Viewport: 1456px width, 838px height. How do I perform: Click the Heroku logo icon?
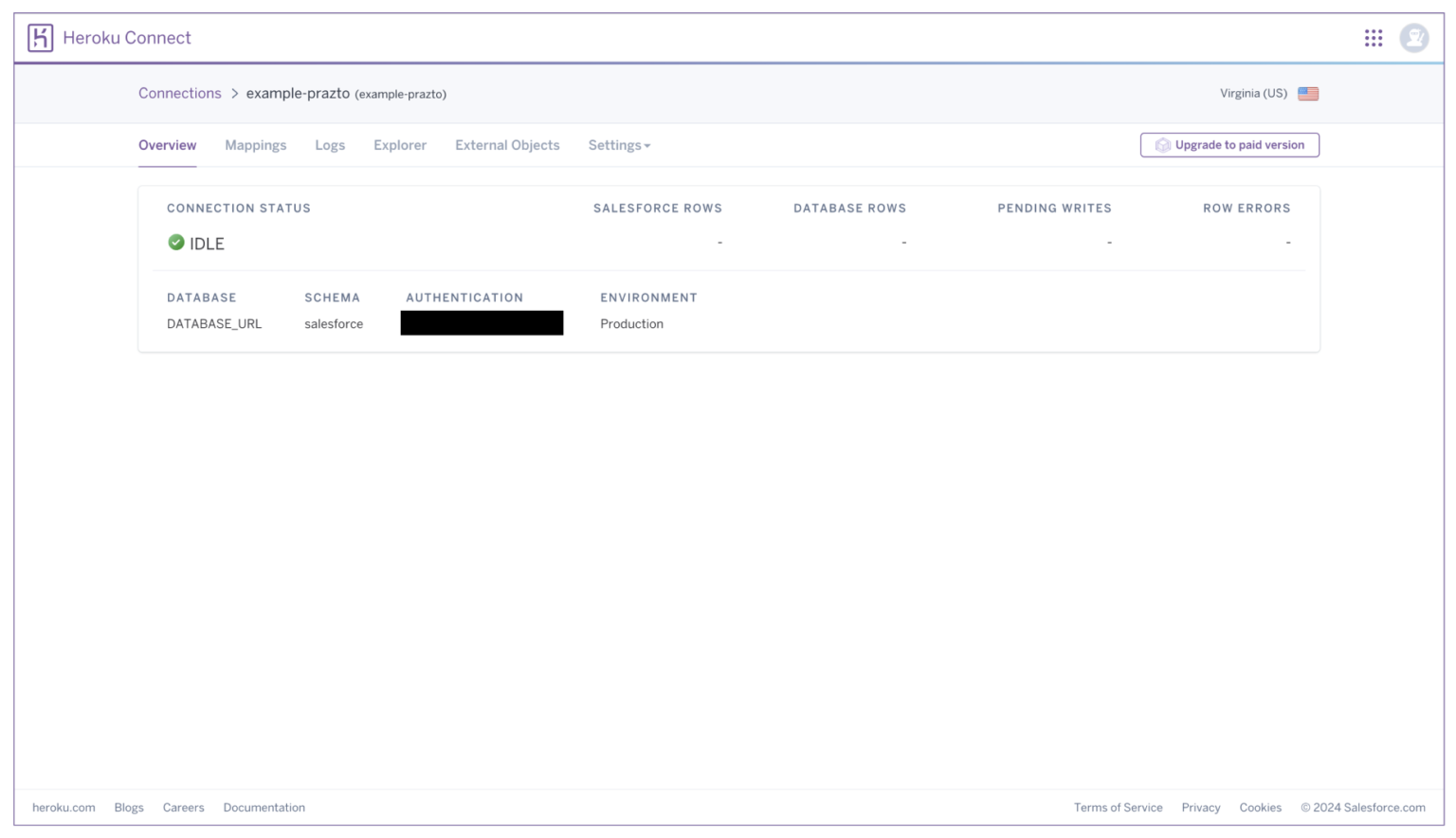coord(40,37)
